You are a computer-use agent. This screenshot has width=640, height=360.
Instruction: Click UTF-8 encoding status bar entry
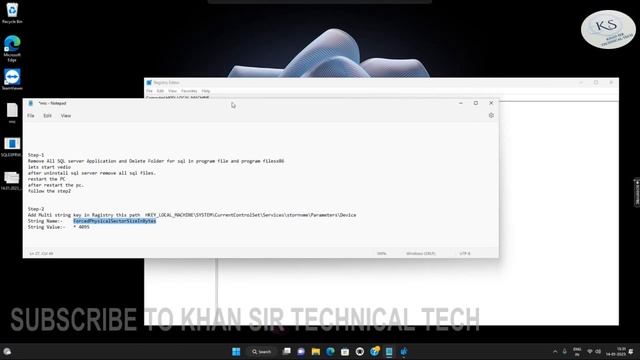pyautogui.click(x=465, y=253)
